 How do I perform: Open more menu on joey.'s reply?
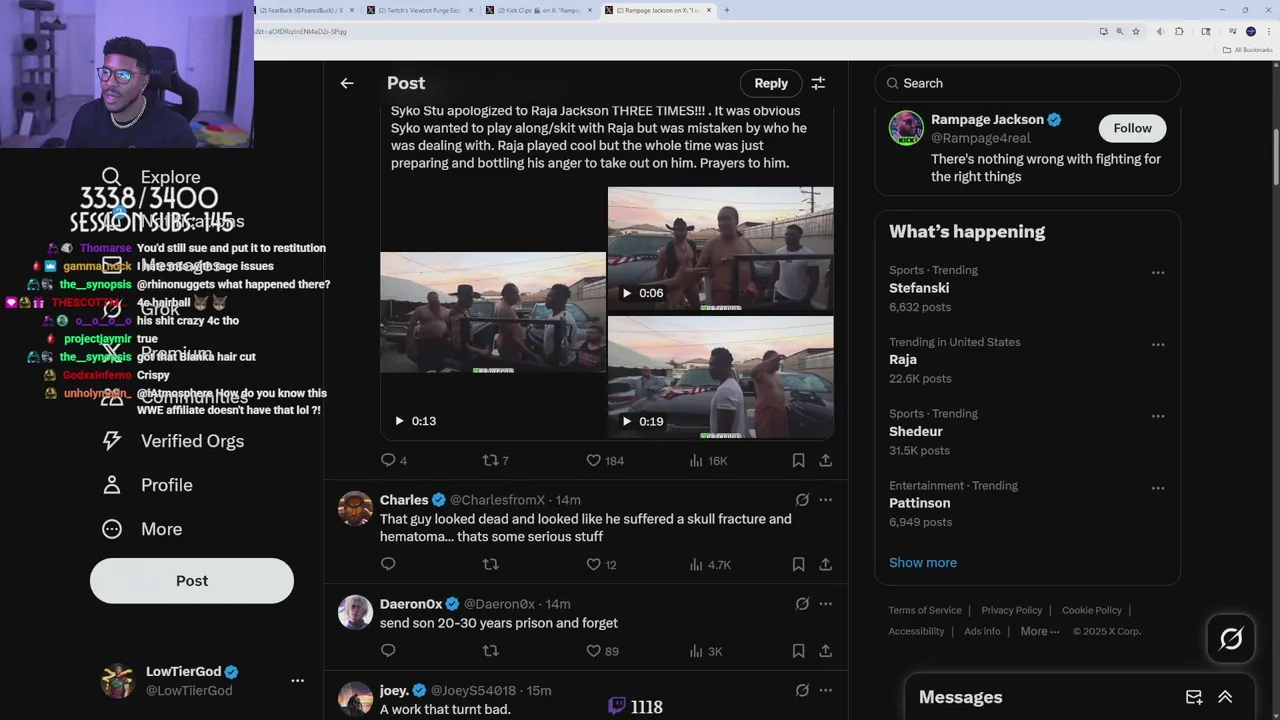click(x=825, y=690)
